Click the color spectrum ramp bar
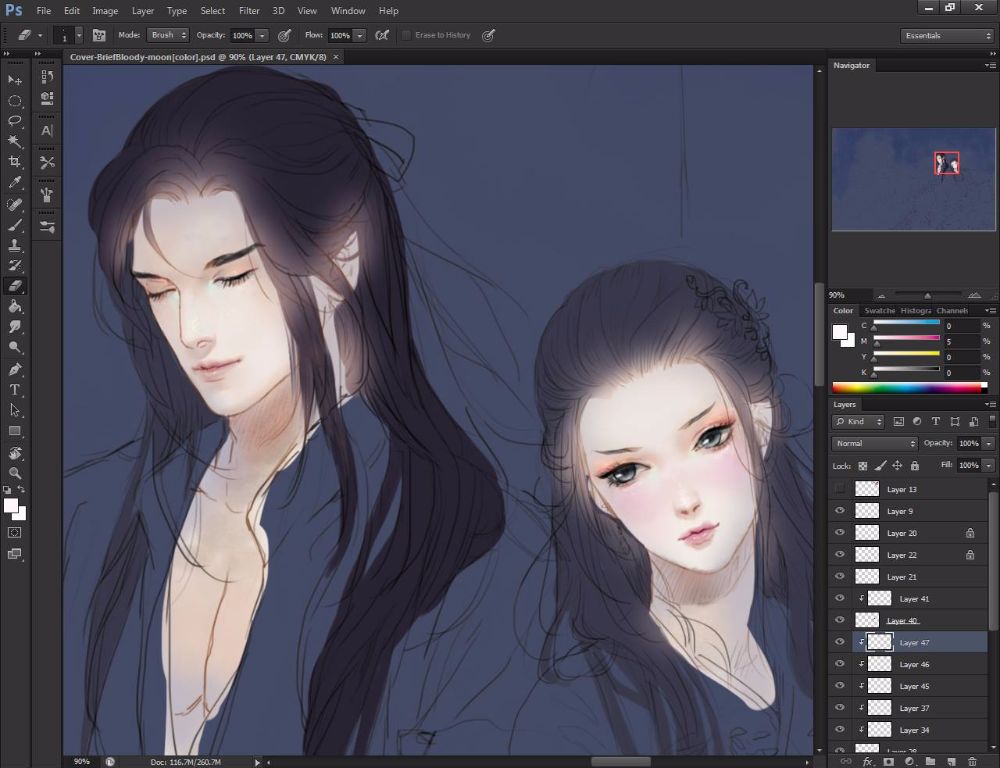Viewport: 1000px width, 768px height. [910, 387]
